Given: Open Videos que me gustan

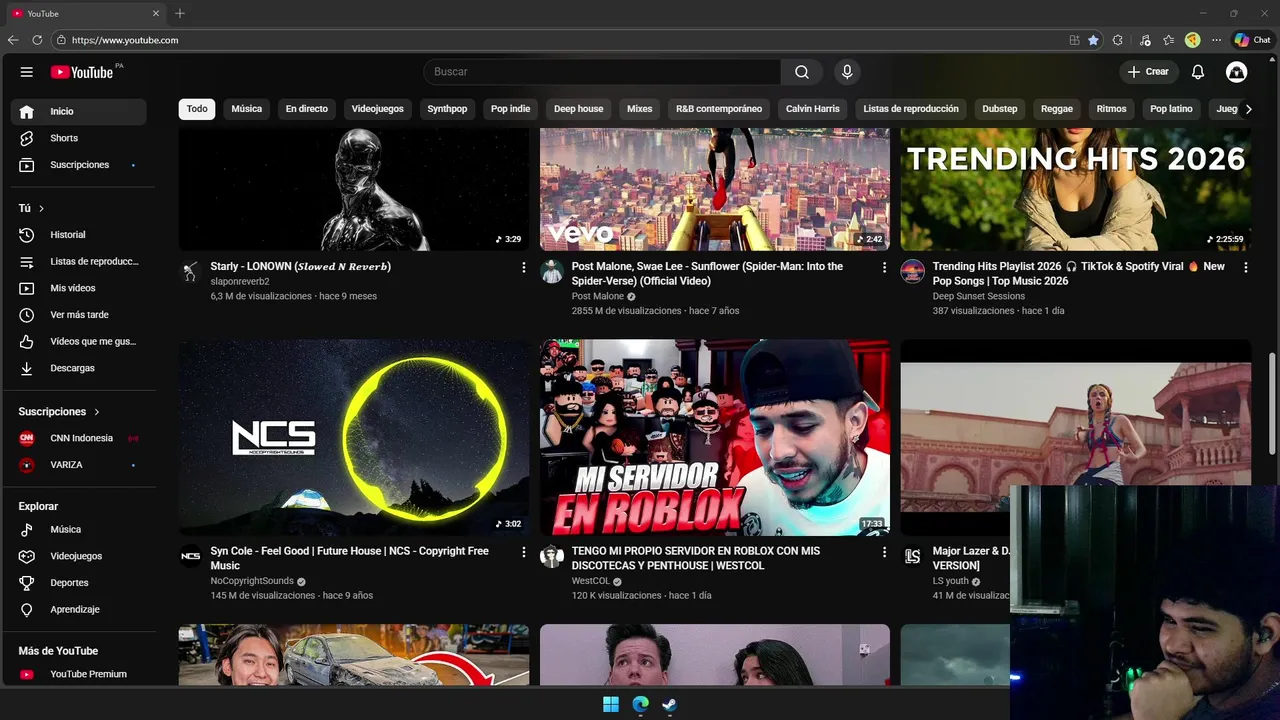Looking at the screenshot, I should [78, 341].
